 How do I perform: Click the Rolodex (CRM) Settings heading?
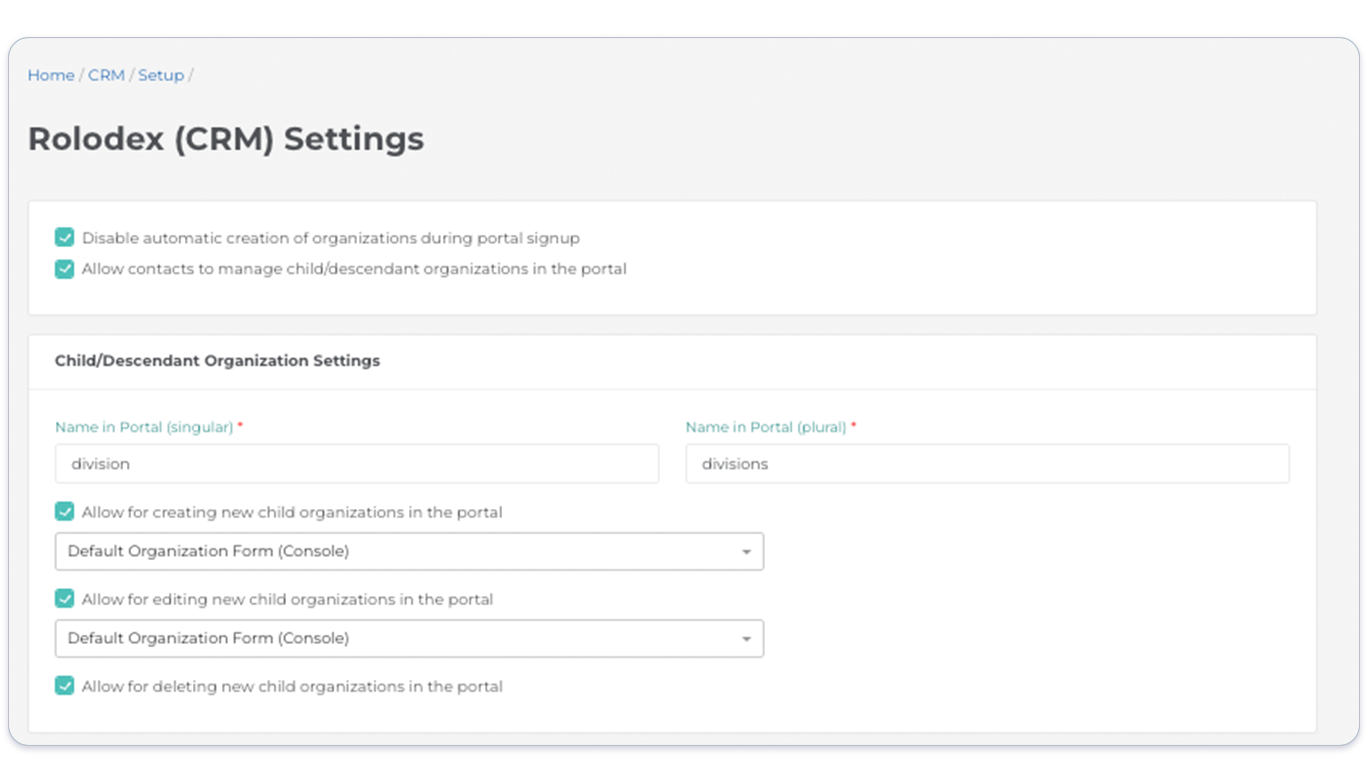click(x=226, y=138)
